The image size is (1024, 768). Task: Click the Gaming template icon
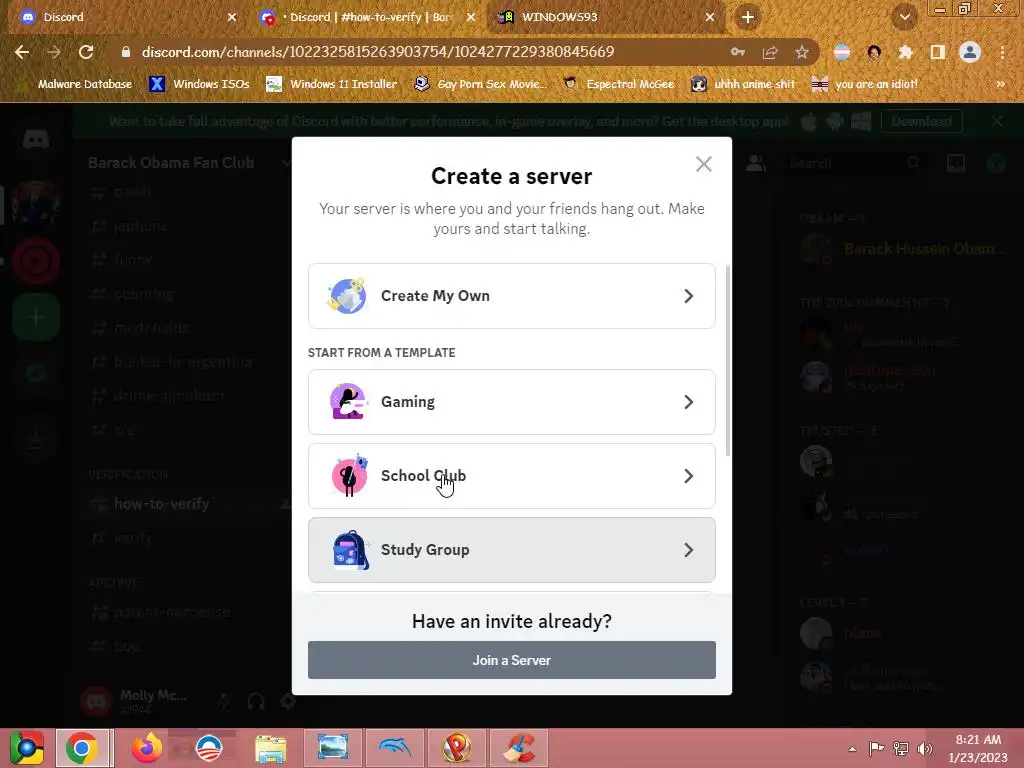348,401
